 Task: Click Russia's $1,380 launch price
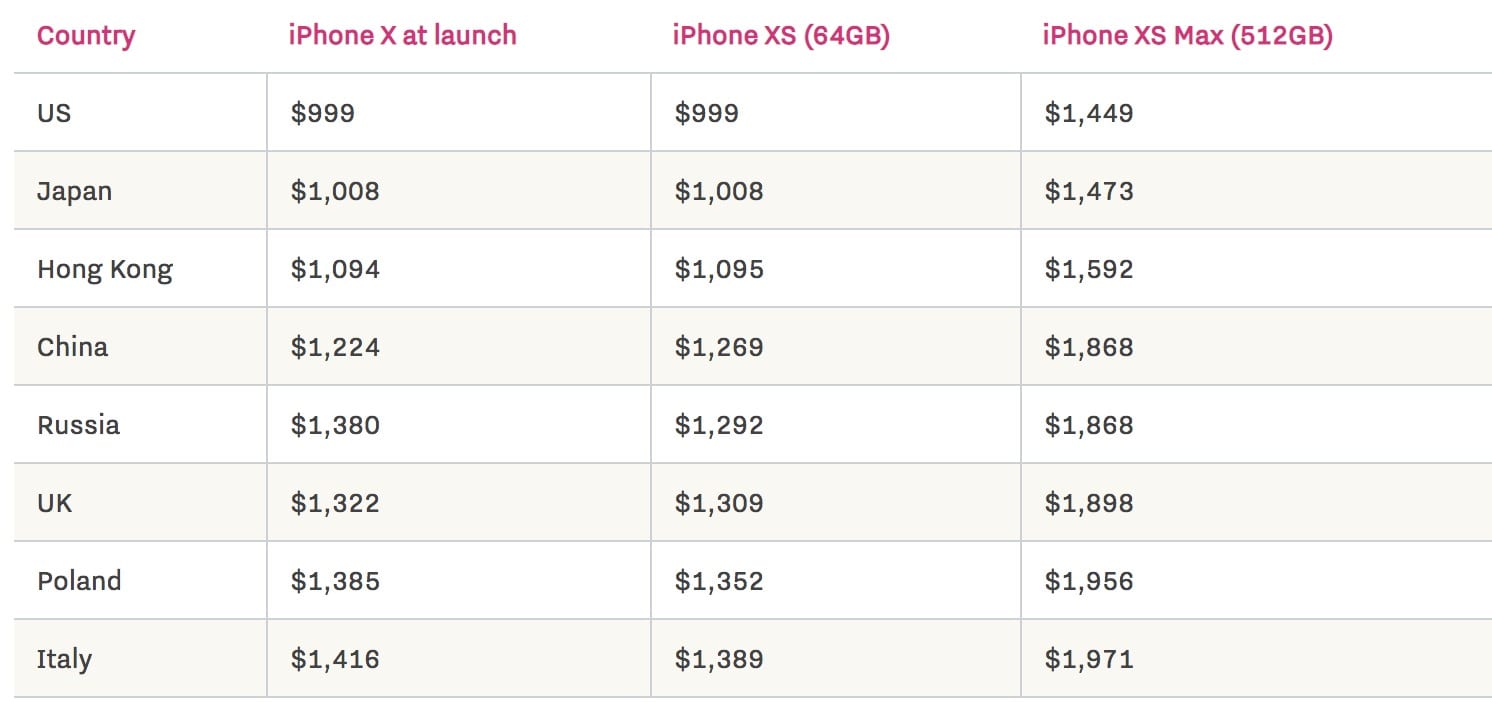335,425
